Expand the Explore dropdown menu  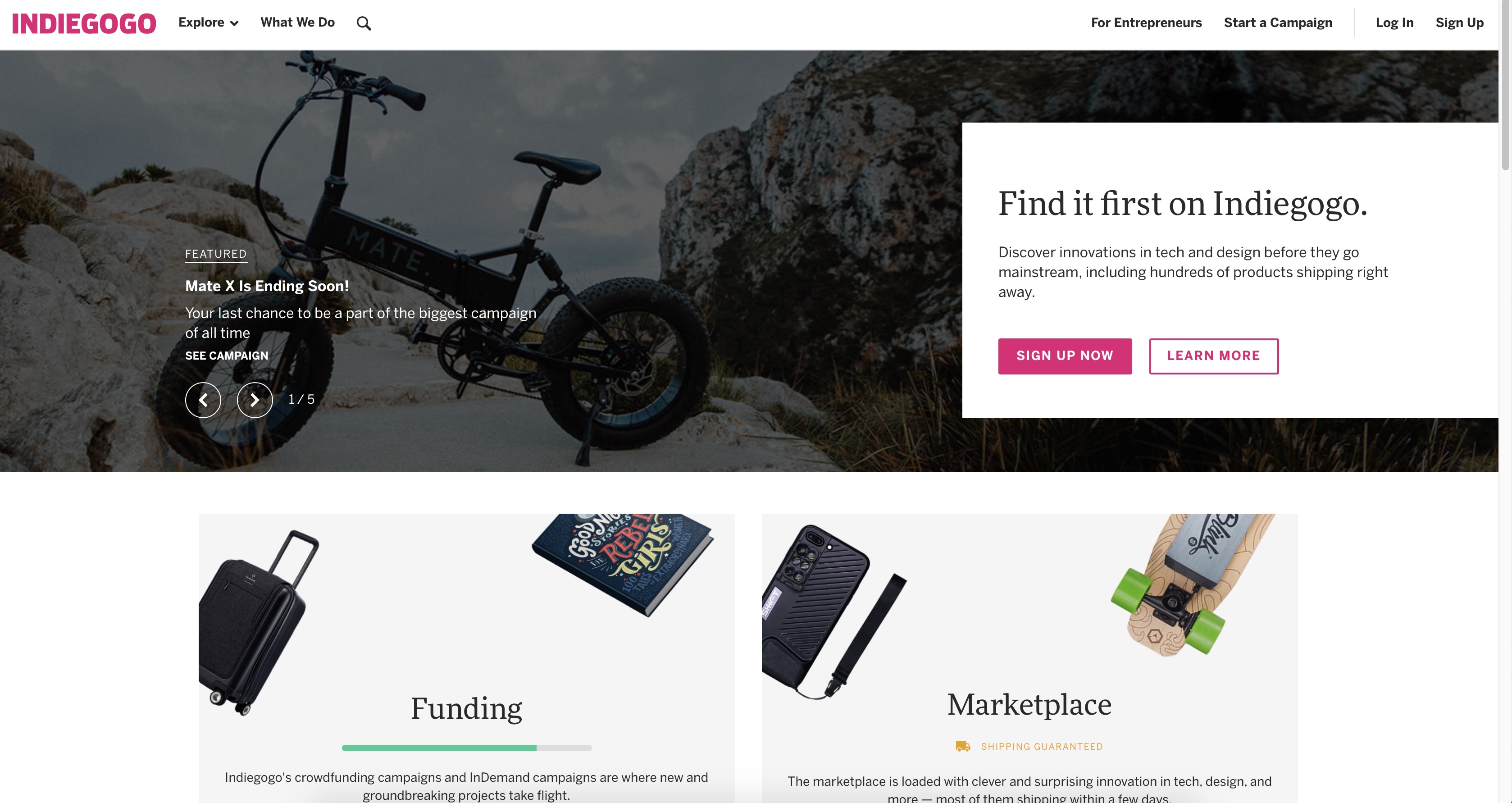point(208,23)
